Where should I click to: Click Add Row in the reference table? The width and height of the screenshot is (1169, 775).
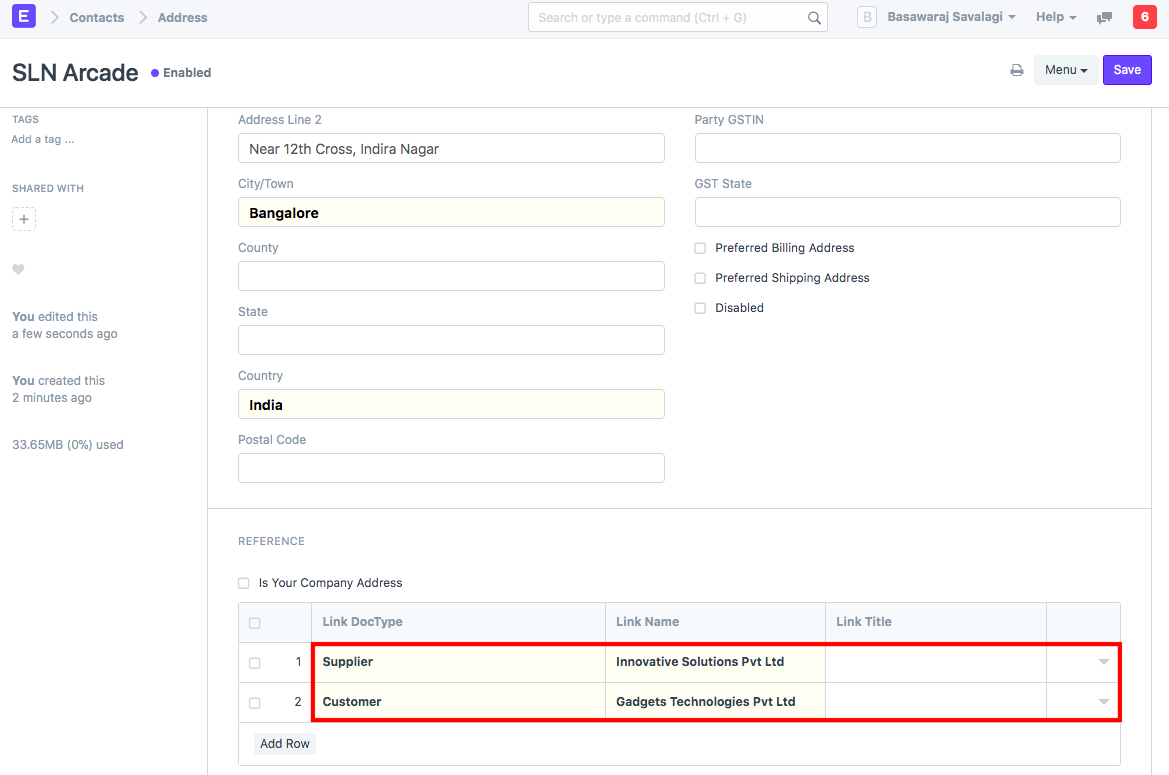285,744
